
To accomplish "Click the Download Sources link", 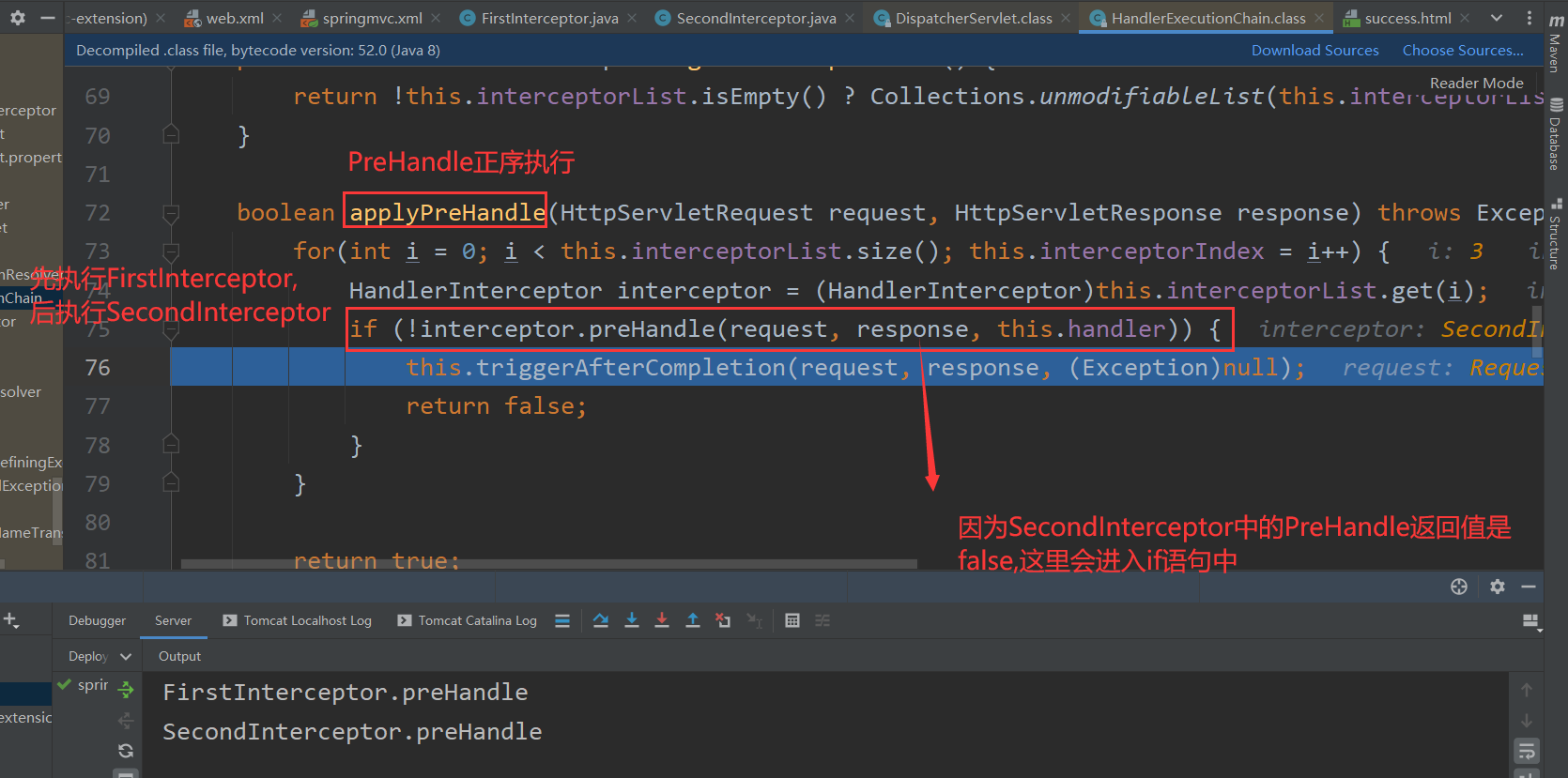I will (1314, 51).
